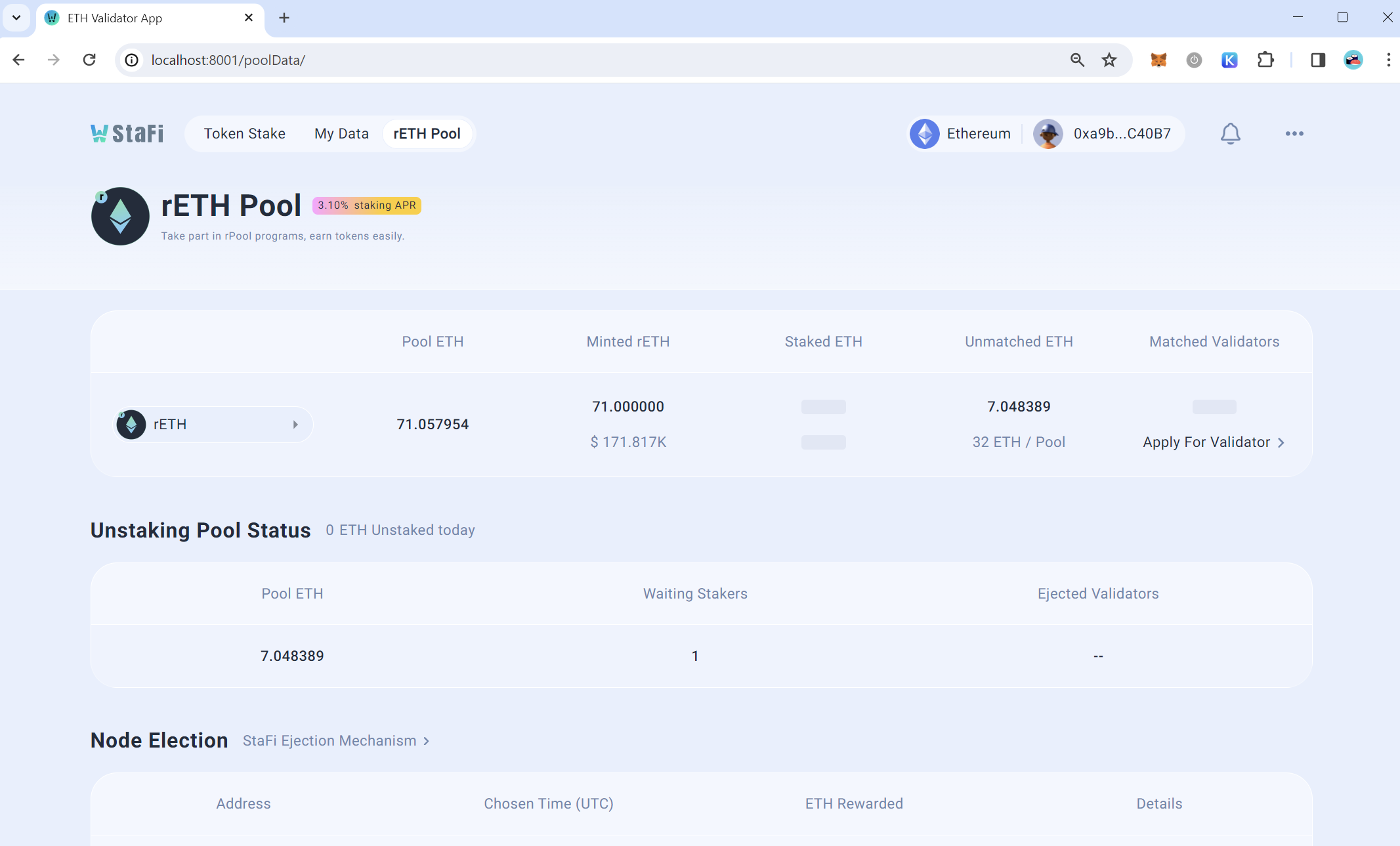Switch to the Token Stake tab
This screenshot has width=1400, height=846.
coord(244,133)
